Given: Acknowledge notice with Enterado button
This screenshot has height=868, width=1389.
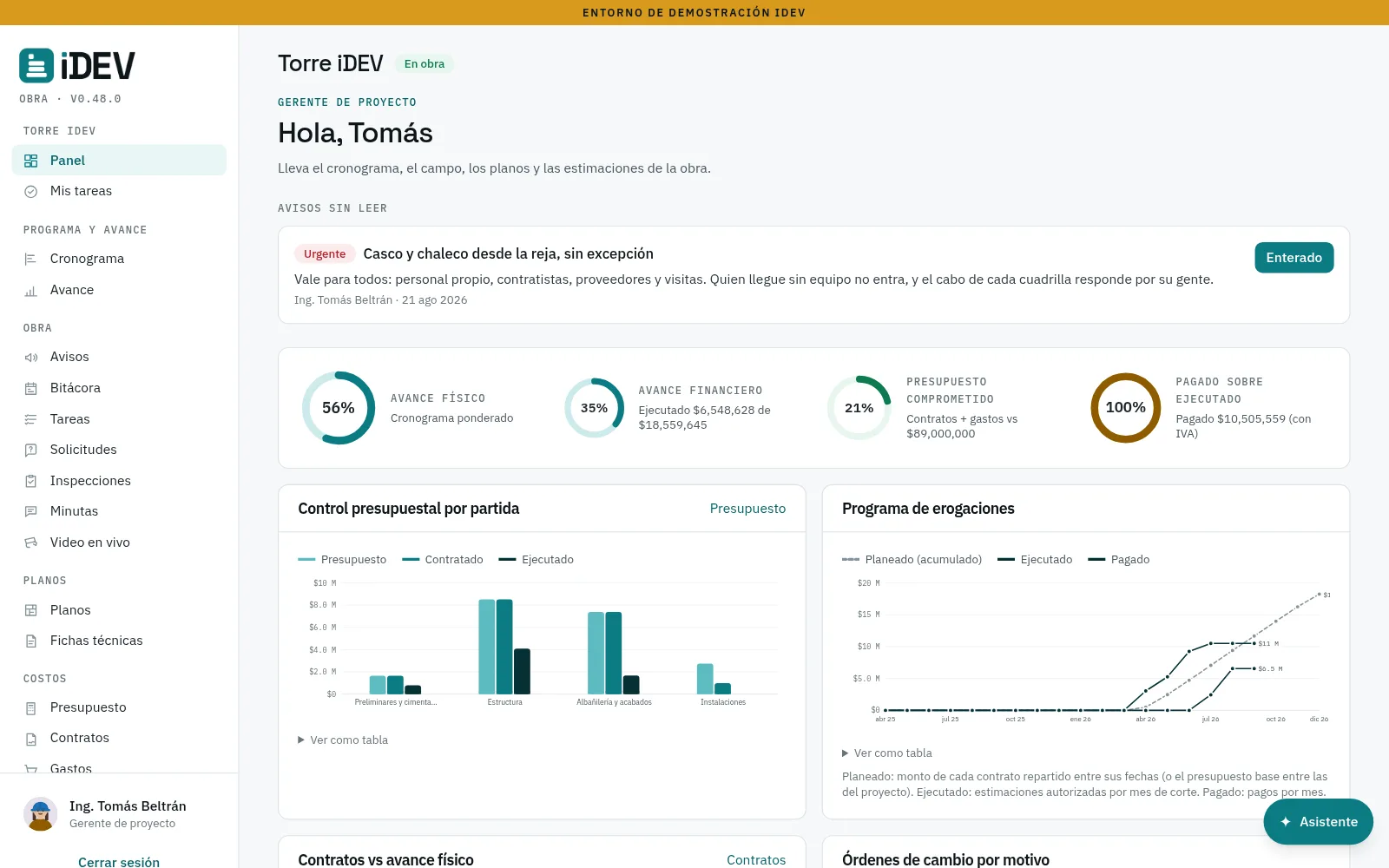Looking at the screenshot, I should pyautogui.click(x=1294, y=258).
